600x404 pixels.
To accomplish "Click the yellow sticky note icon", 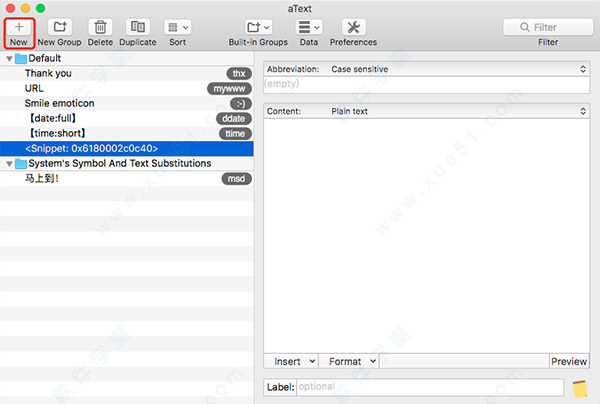I will point(580,389).
